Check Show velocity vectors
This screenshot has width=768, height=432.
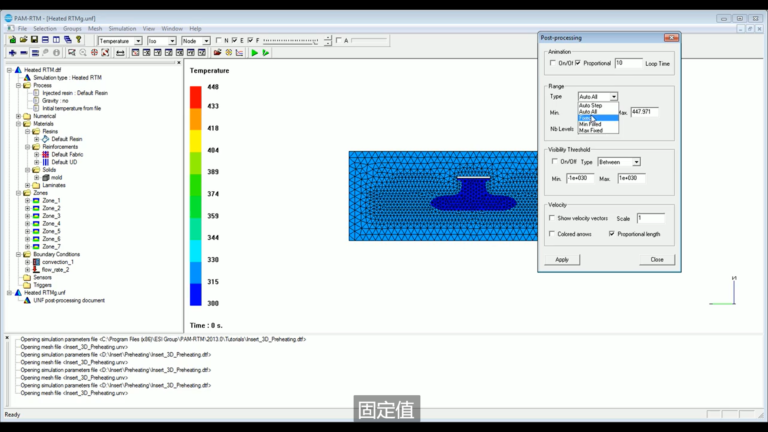pos(552,218)
